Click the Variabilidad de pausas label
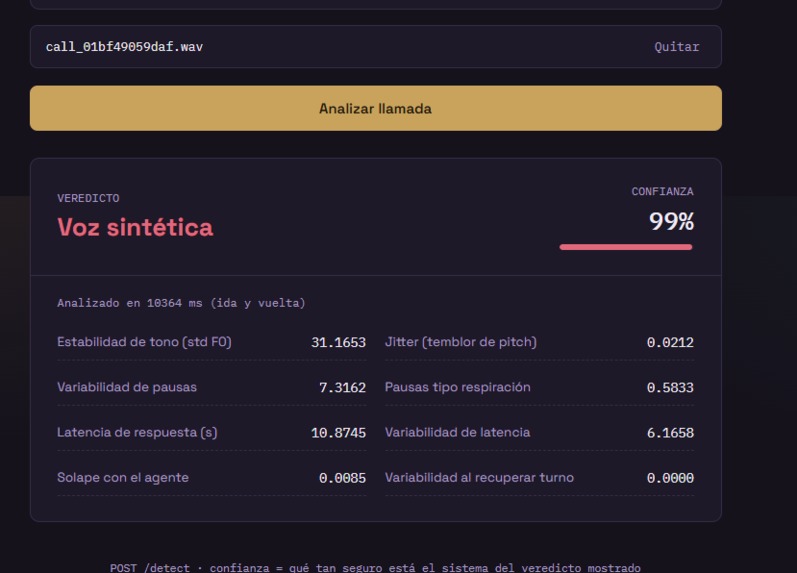 127,387
